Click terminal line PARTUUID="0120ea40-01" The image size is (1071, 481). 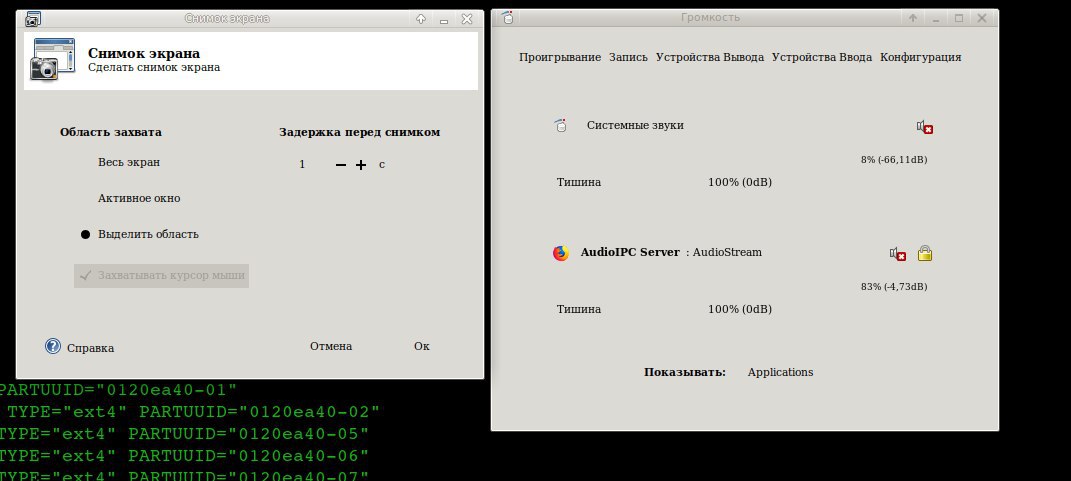click(x=119, y=390)
